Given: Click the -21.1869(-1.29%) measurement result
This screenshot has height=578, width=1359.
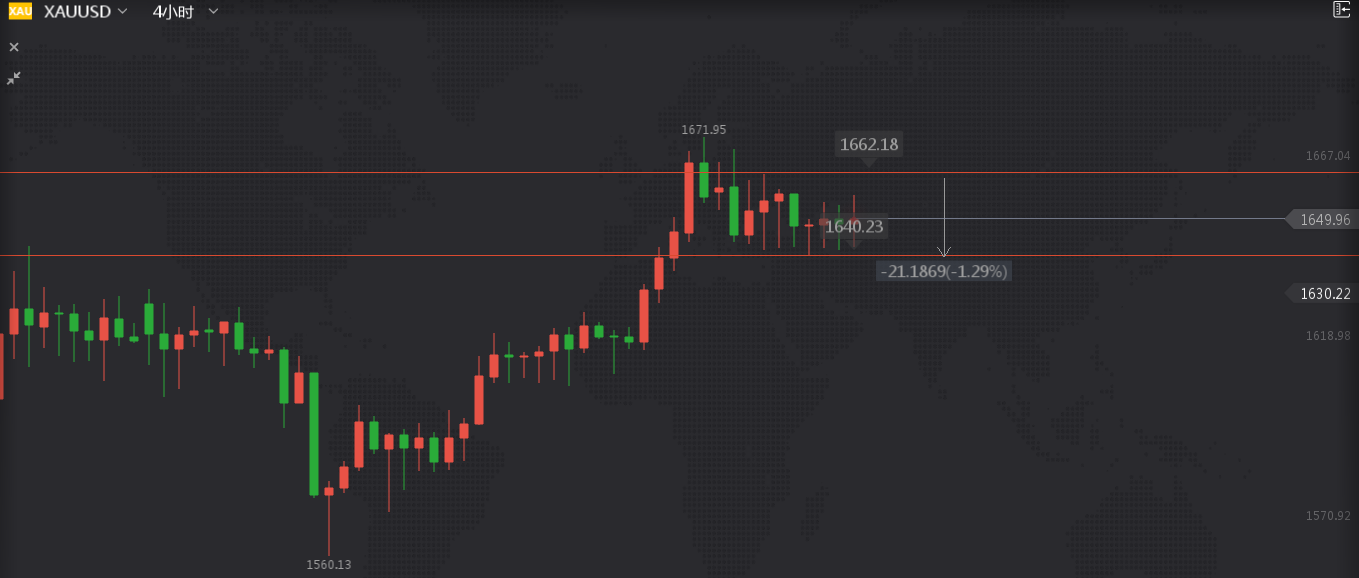Looking at the screenshot, I should pos(944,271).
